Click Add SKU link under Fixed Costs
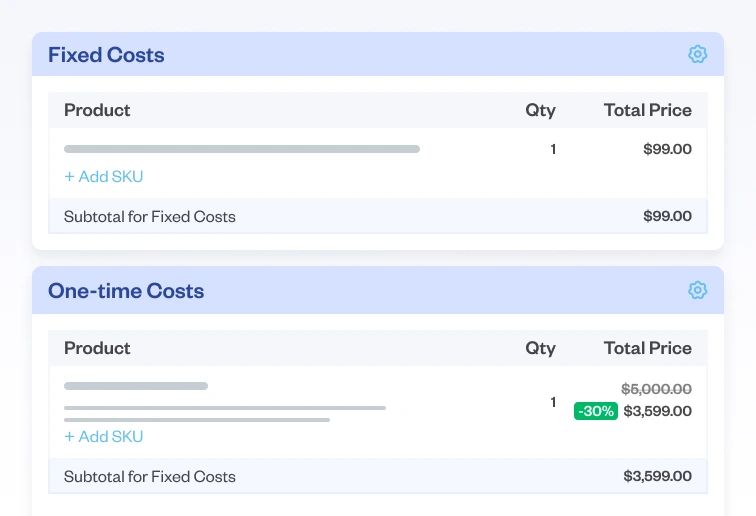756x516 pixels. tap(104, 177)
